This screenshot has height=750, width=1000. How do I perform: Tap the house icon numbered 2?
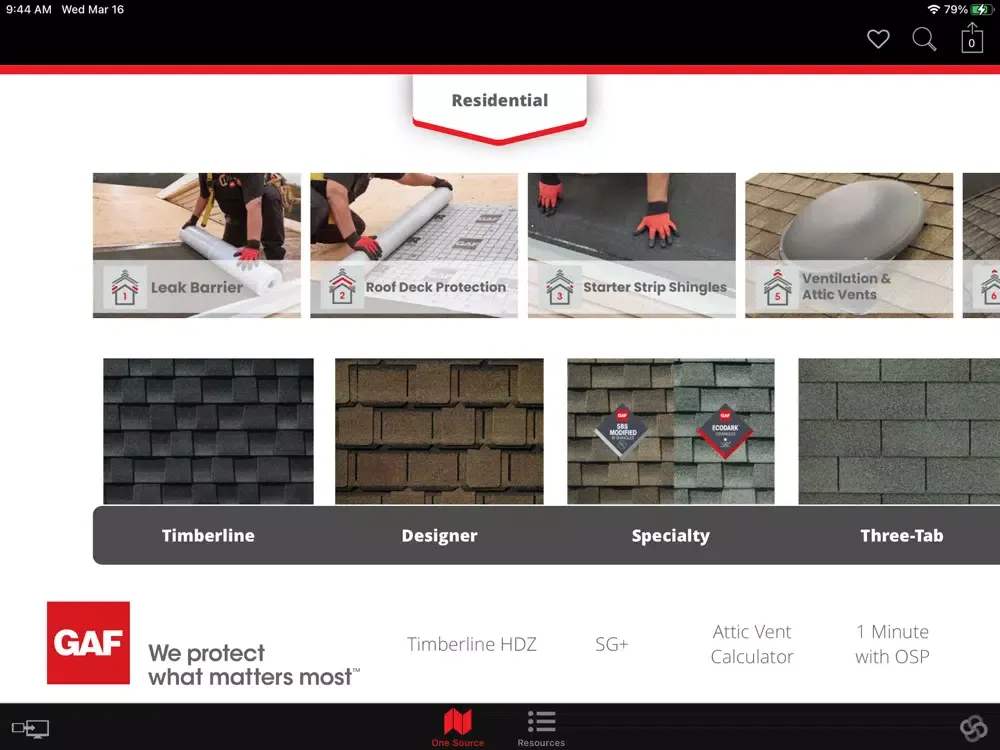(342, 286)
